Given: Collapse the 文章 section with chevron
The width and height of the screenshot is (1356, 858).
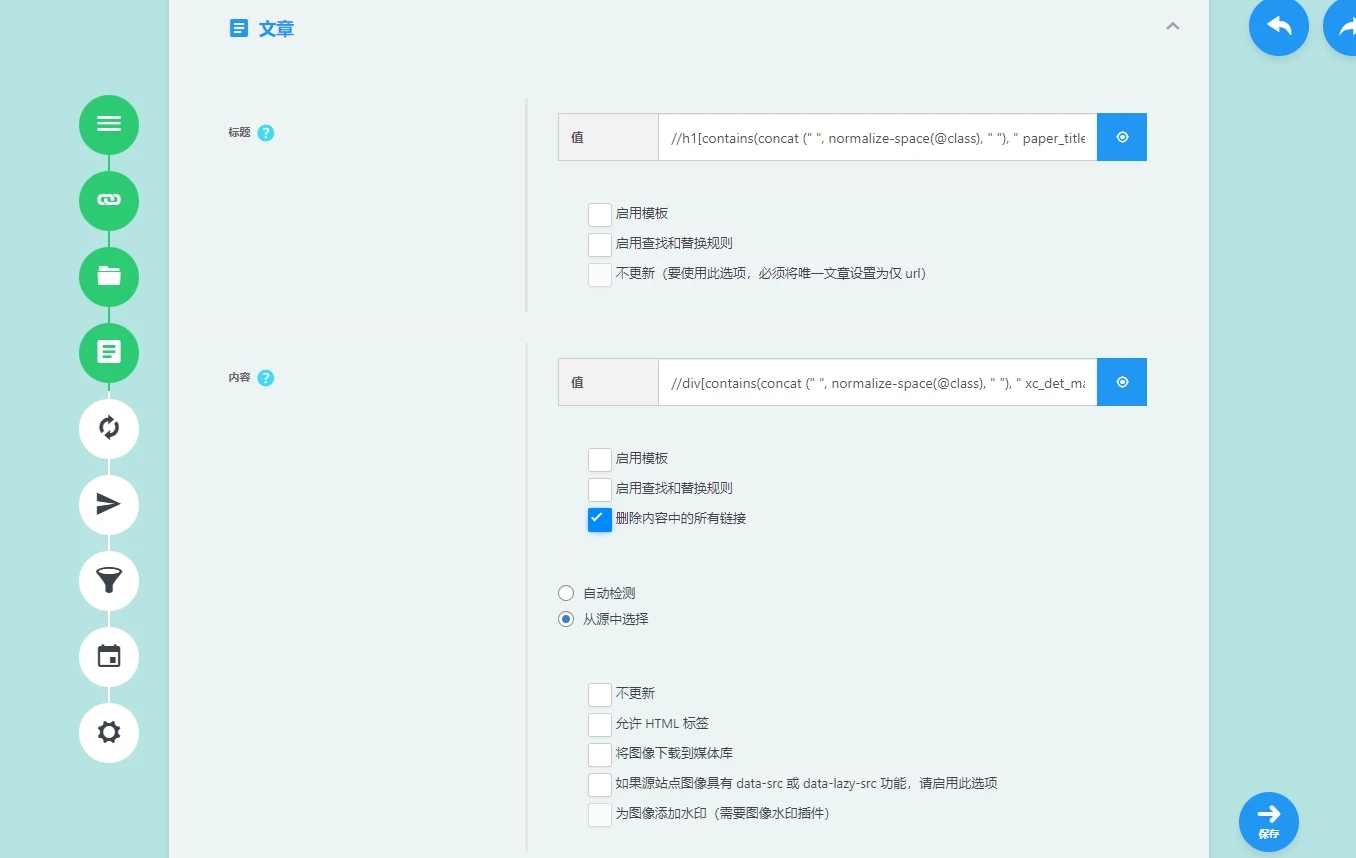Looking at the screenshot, I should pos(1173,27).
